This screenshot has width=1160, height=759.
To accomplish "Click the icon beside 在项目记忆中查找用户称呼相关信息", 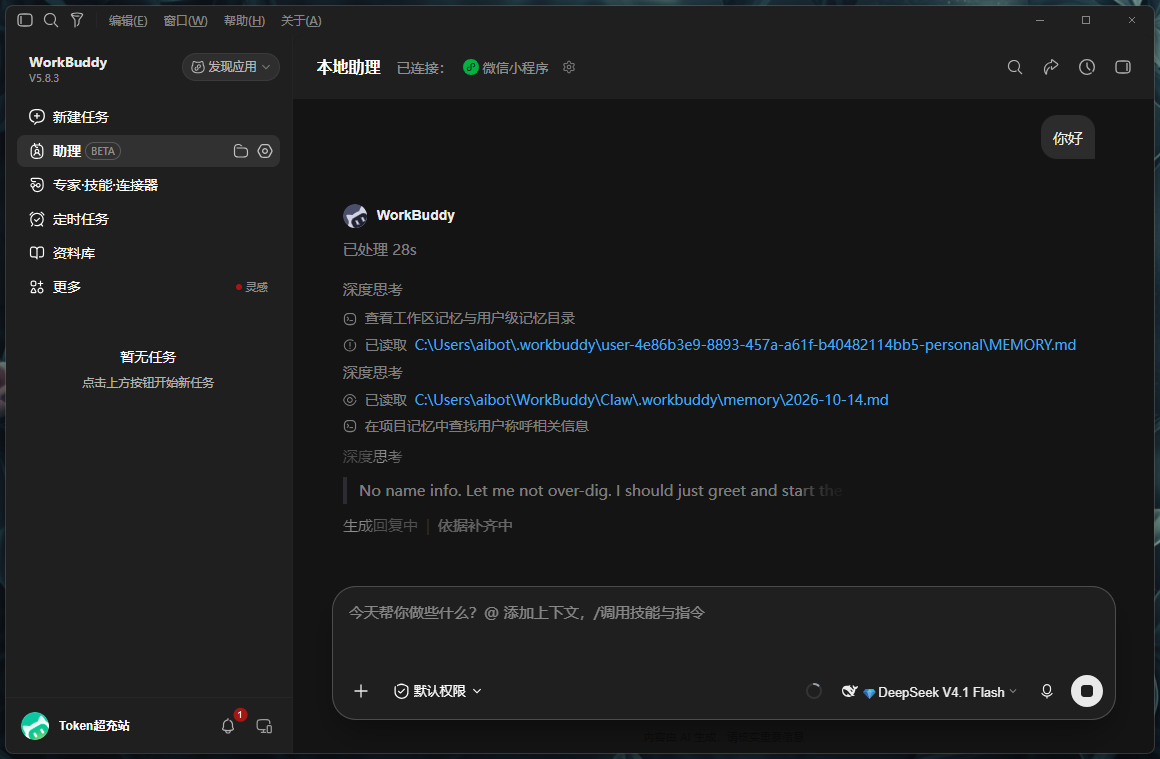I will click(x=350, y=426).
